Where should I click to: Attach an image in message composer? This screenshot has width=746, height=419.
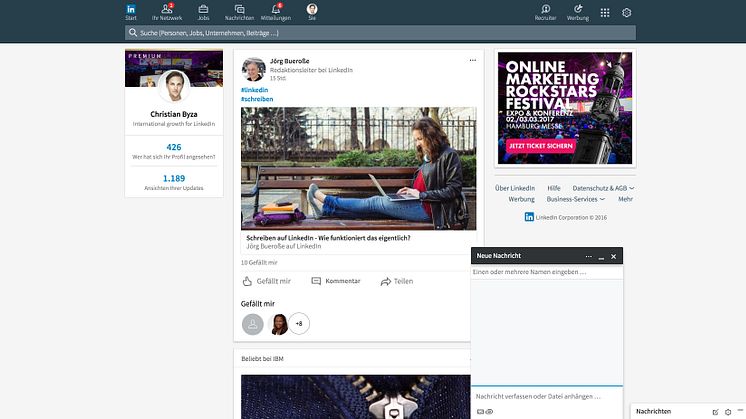click(480, 412)
